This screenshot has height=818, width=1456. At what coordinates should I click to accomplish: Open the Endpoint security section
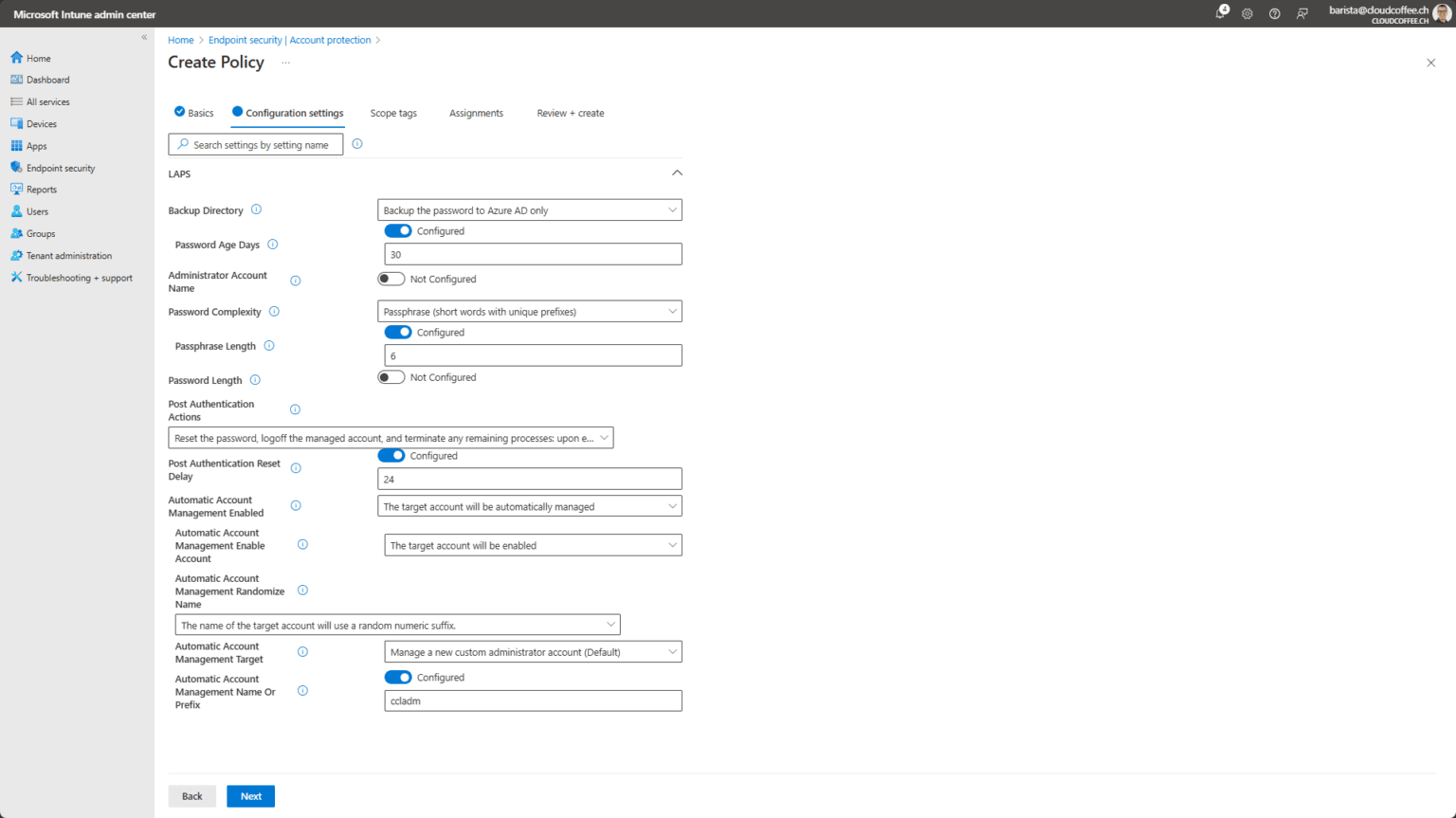(x=62, y=167)
